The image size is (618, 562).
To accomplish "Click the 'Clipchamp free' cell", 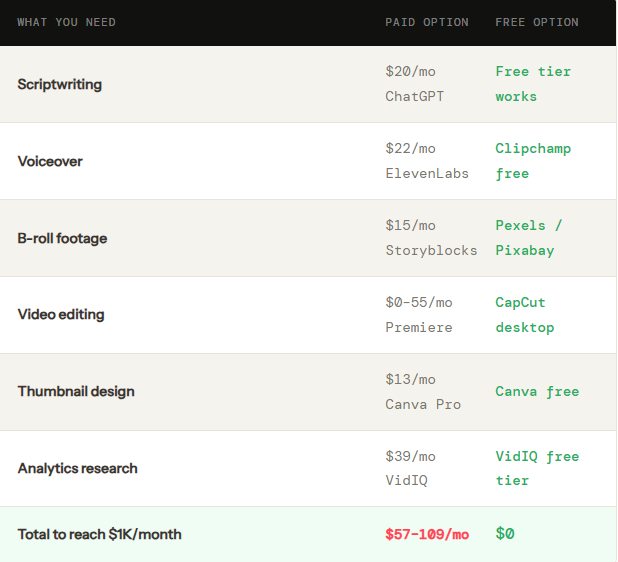I will coord(533,161).
